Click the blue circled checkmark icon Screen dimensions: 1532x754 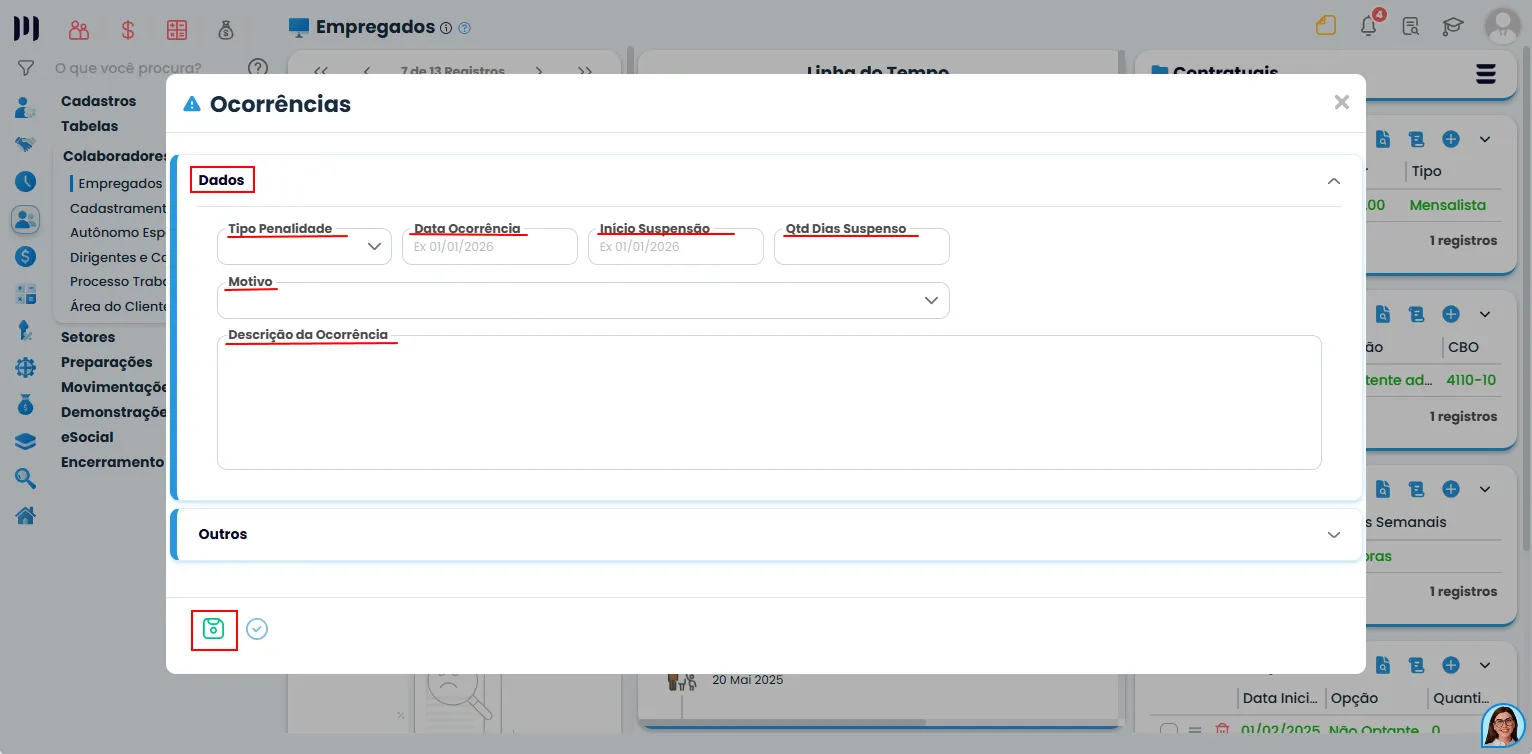point(257,629)
